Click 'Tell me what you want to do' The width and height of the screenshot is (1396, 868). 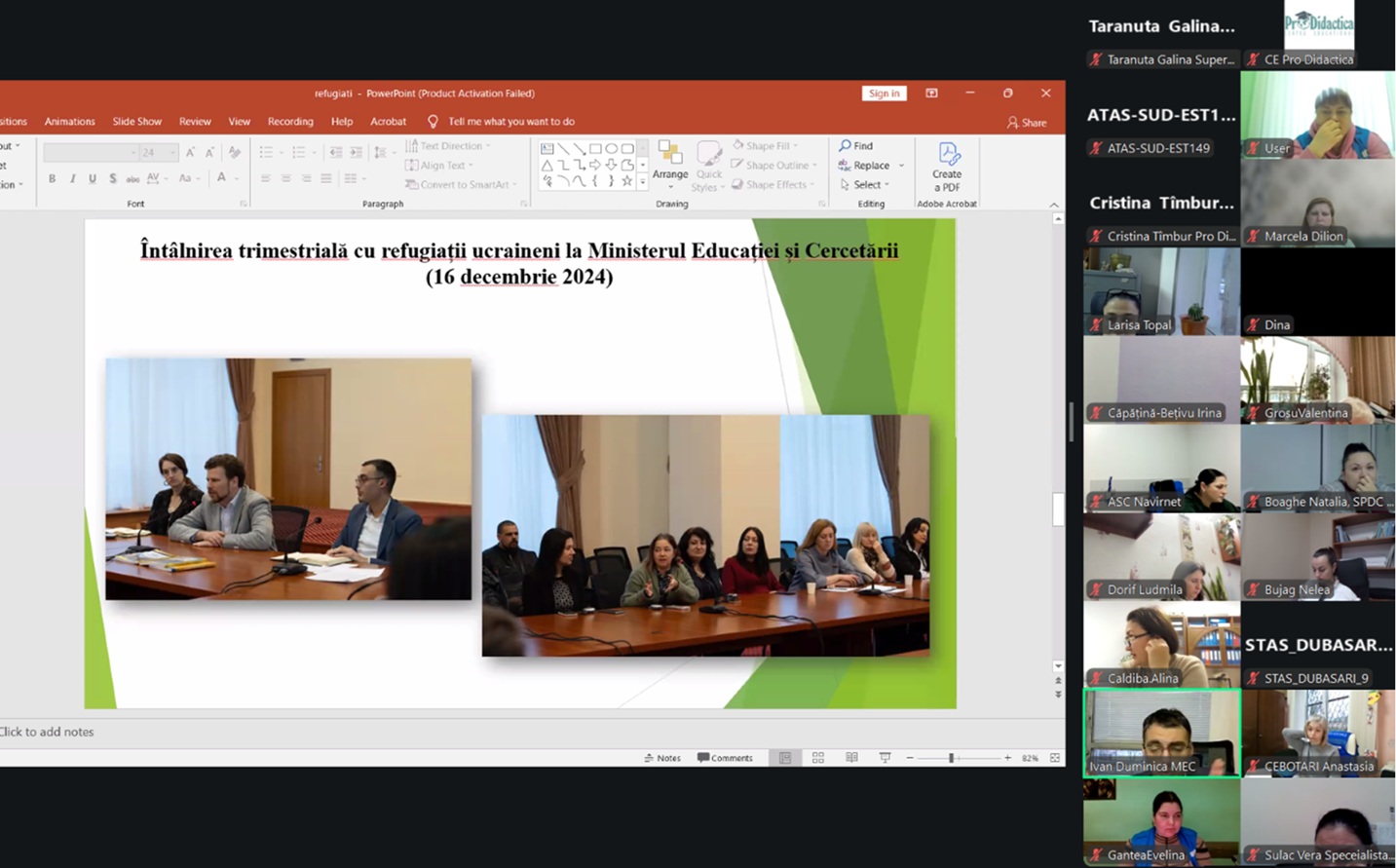coord(510,122)
